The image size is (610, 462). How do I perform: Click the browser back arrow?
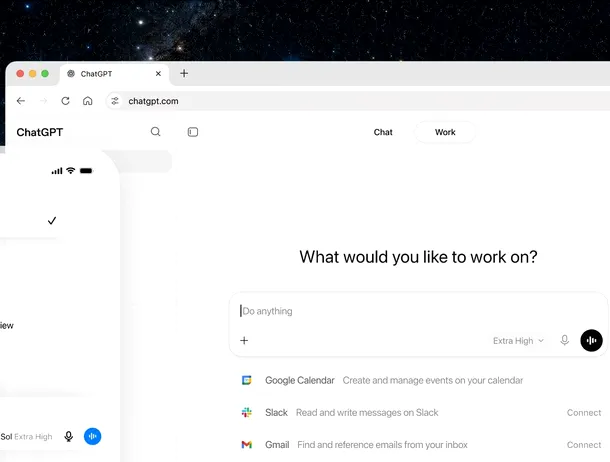coord(21,101)
